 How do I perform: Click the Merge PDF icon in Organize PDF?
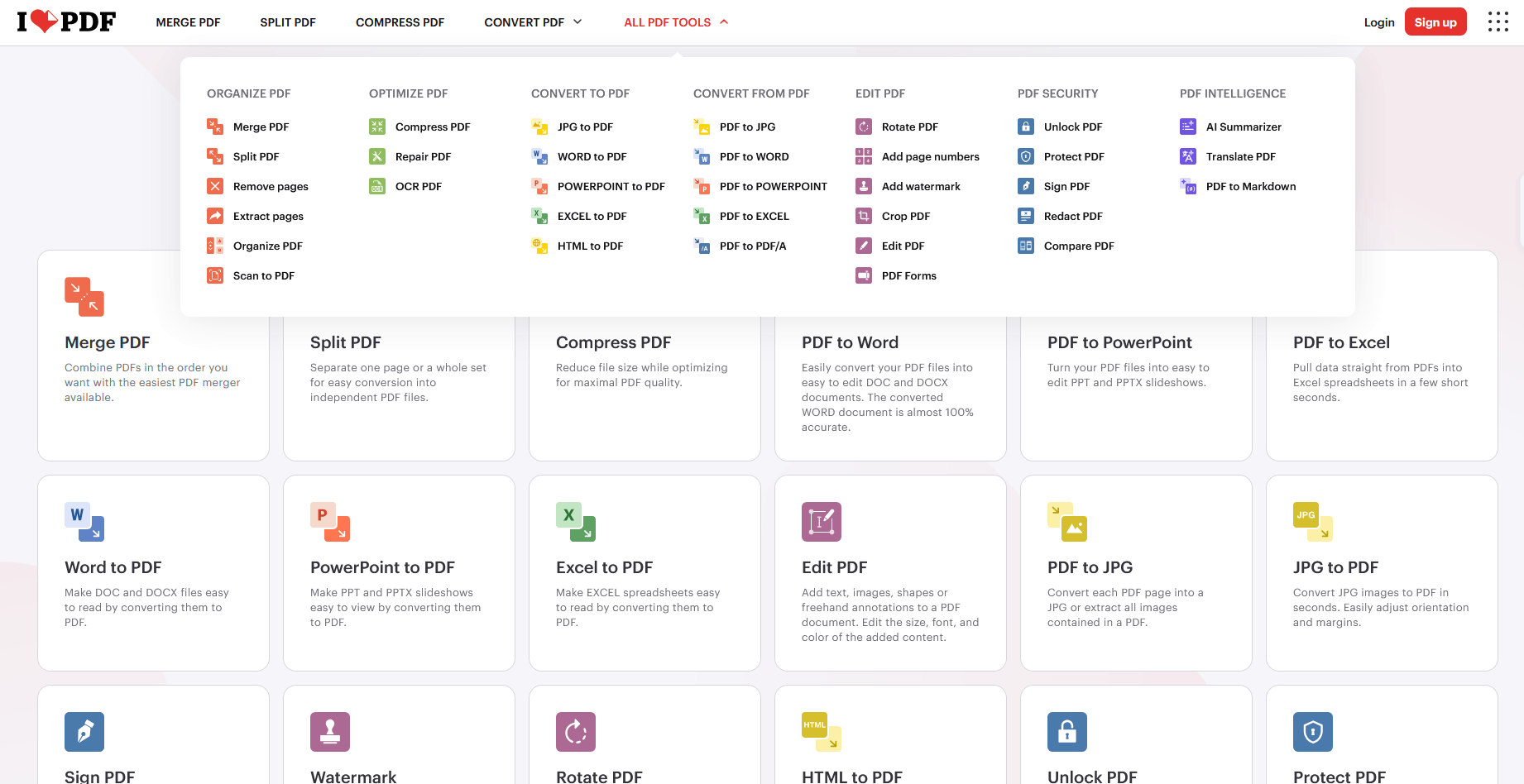(x=215, y=127)
